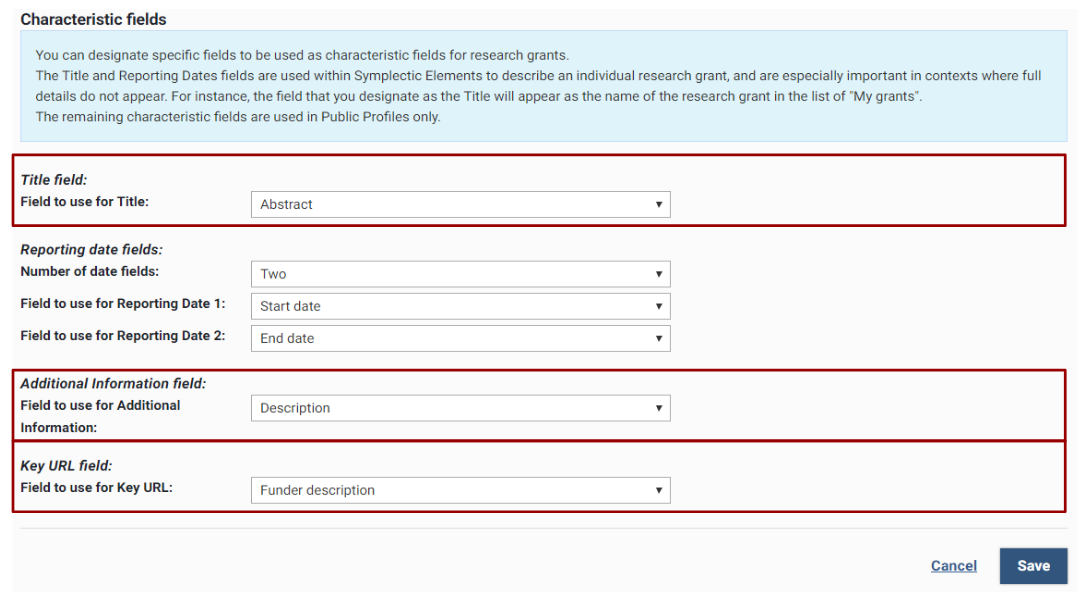
Task: Expand the Number of date fields dropdown
Action: pyautogui.click(x=460, y=274)
